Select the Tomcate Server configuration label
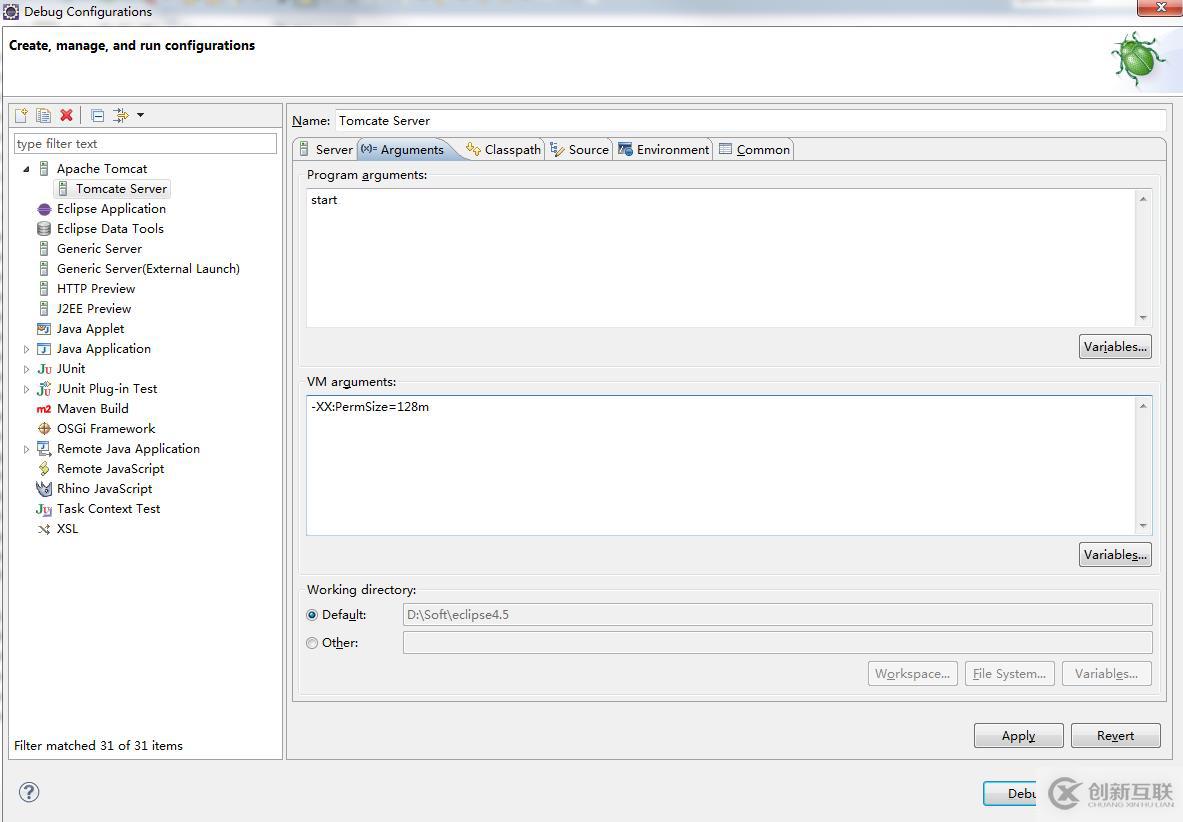Screen dimensions: 1183x822 click(x=121, y=189)
